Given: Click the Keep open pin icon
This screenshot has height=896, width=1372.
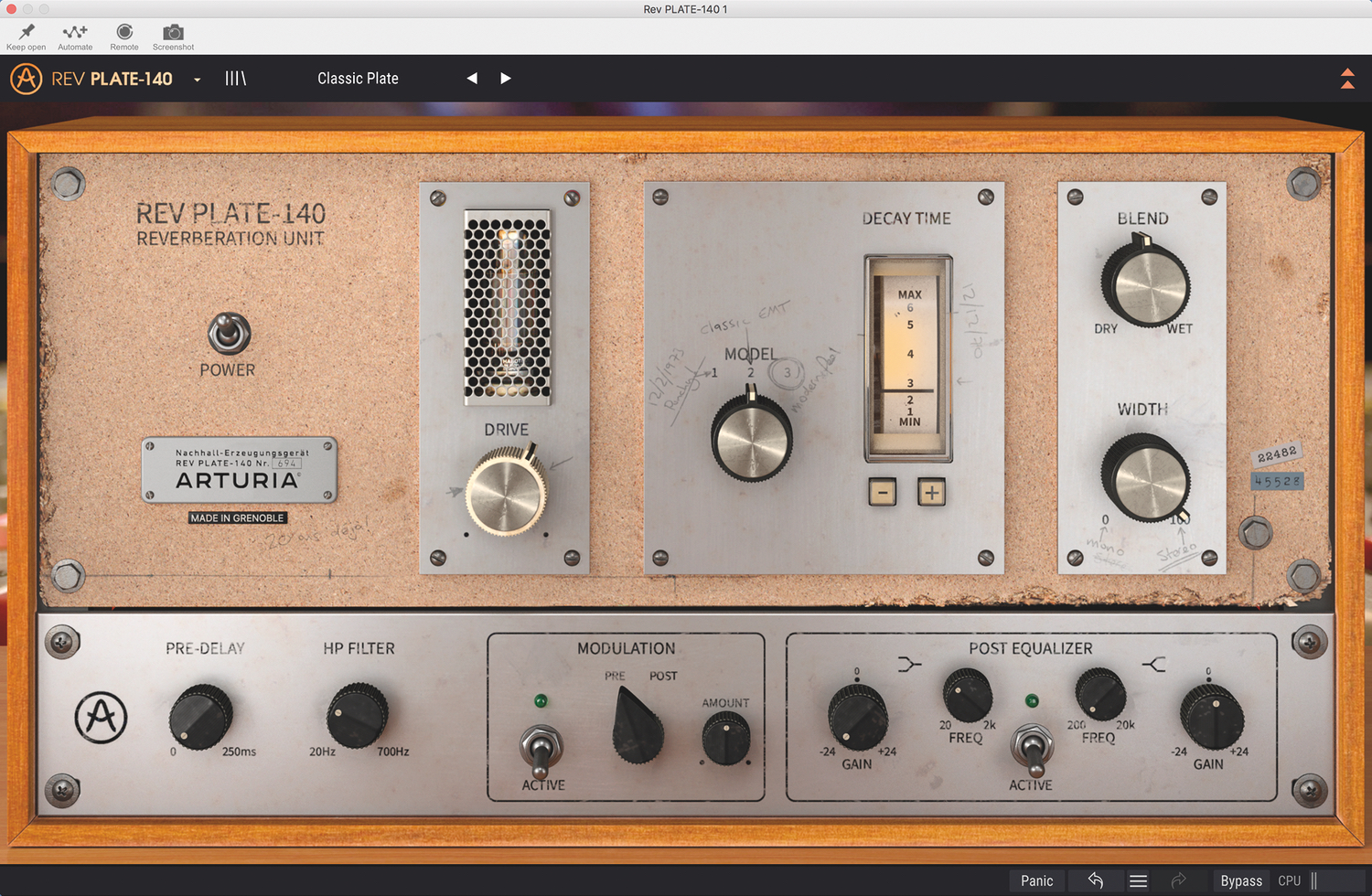Looking at the screenshot, I should tap(26, 32).
